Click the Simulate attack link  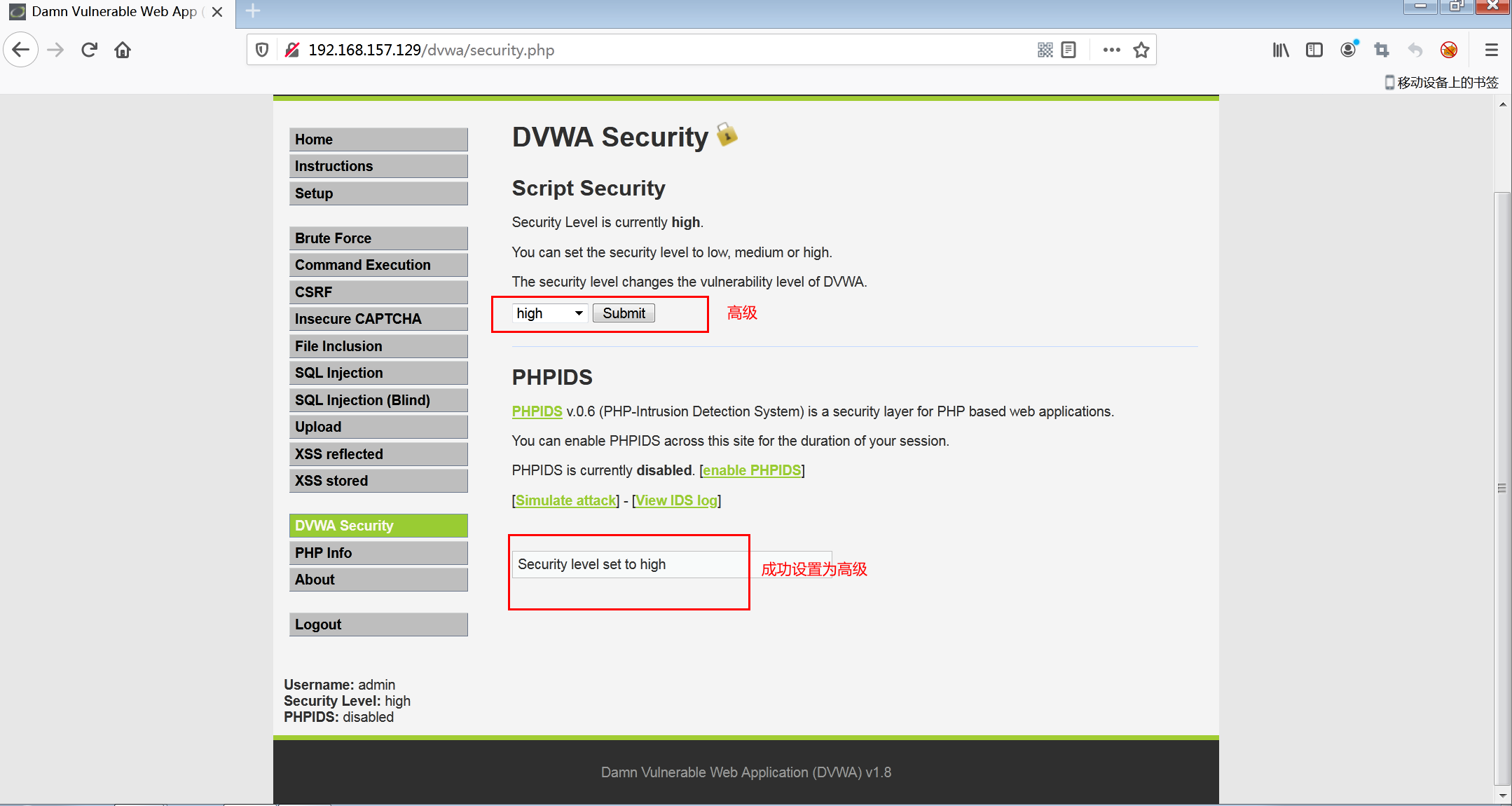click(x=566, y=500)
